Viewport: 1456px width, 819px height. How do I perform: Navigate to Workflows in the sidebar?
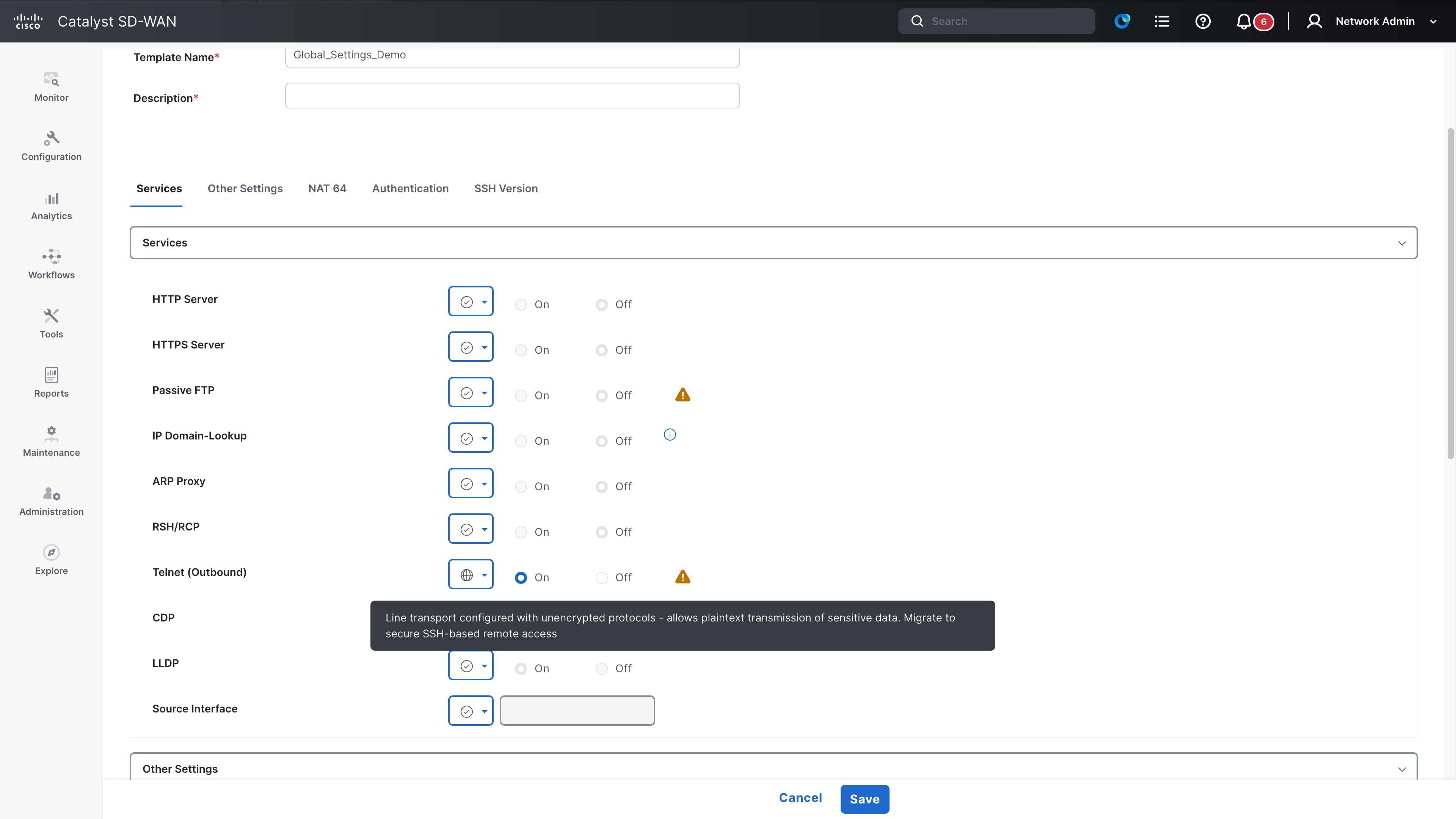pos(51,264)
